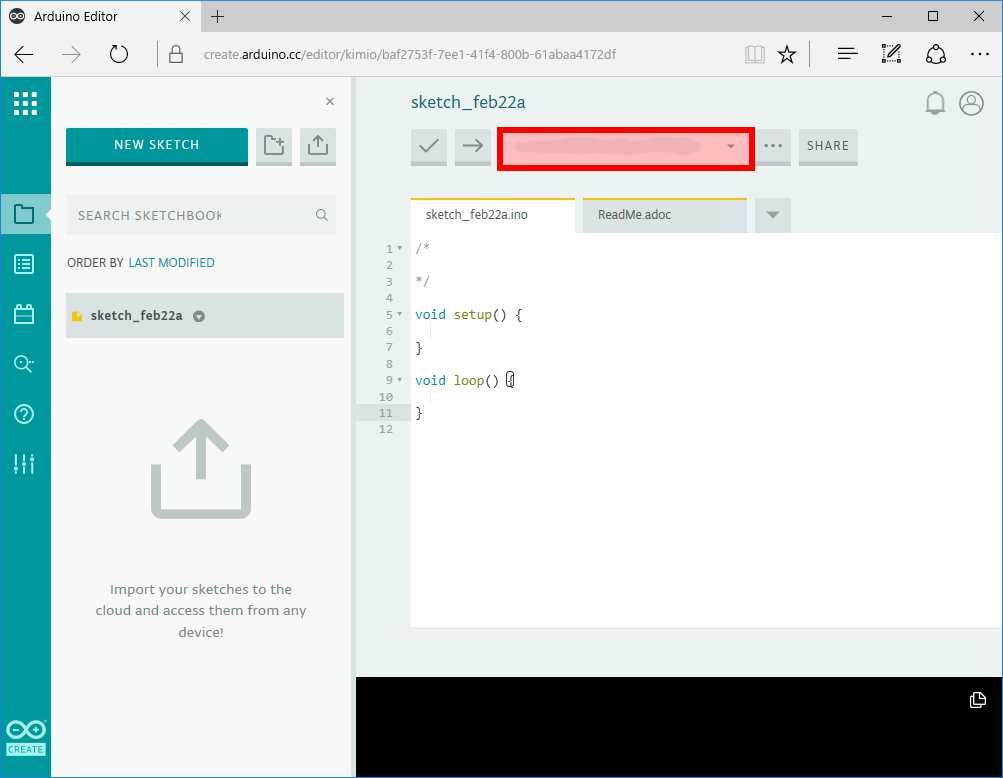Click the site security lock icon
Screen dimensions: 1003x778
point(176,54)
